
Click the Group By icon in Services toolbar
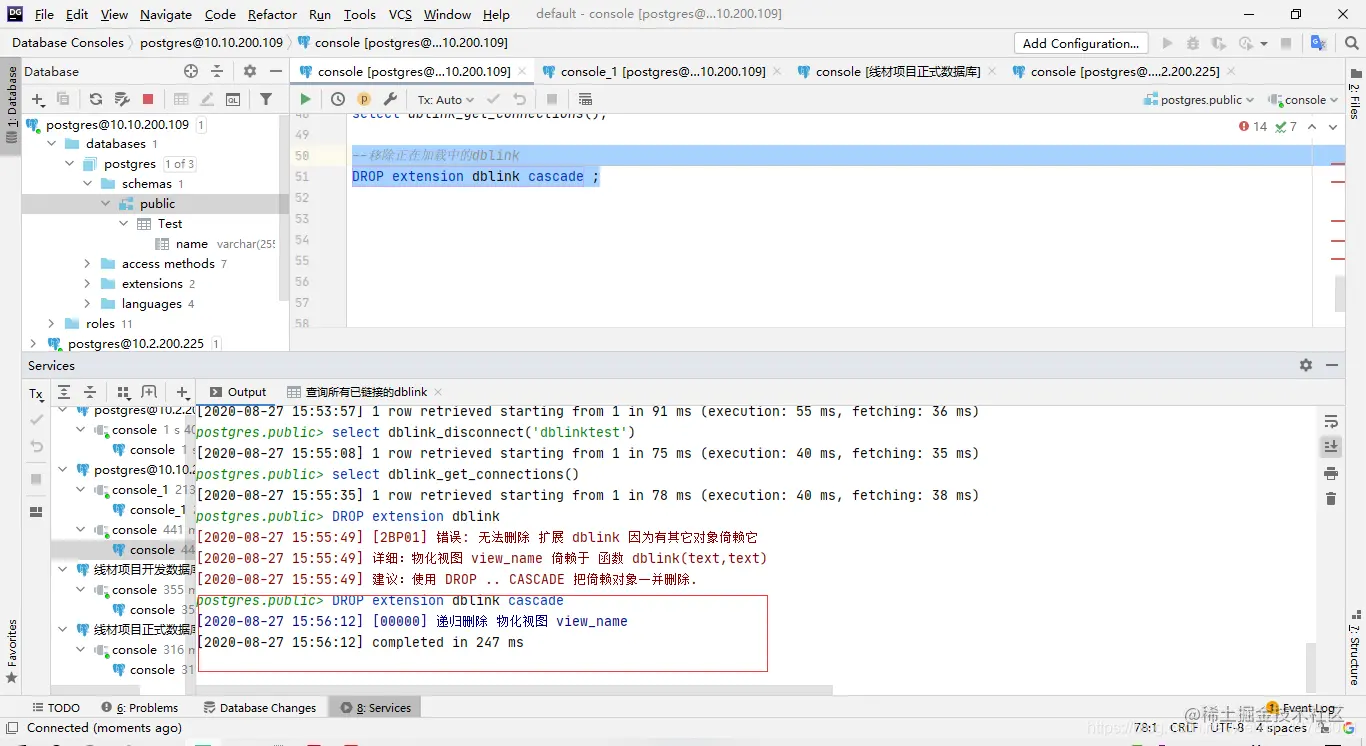pyautogui.click(x=123, y=392)
